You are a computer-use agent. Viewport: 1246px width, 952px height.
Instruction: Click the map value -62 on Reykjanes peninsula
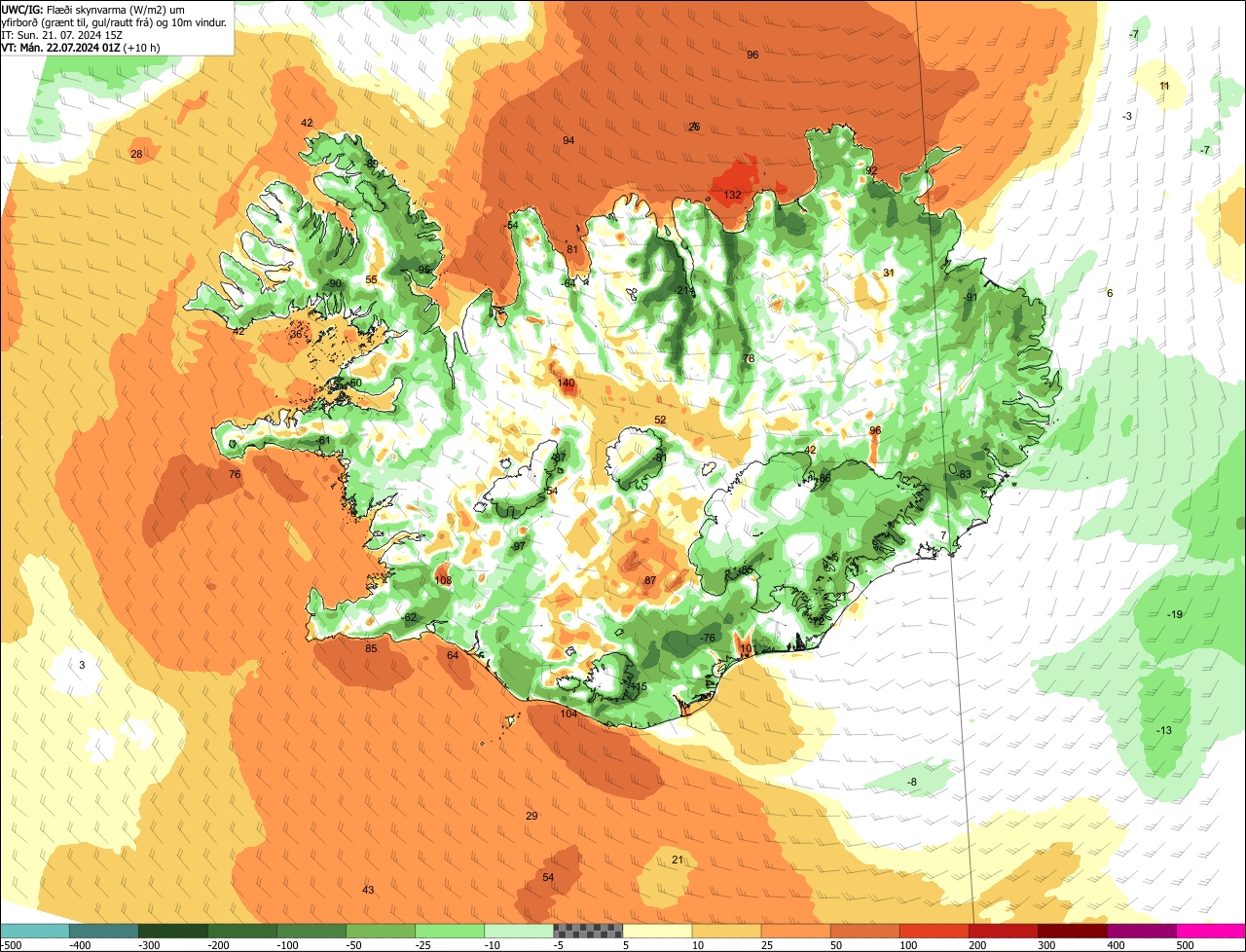pyautogui.click(x=409, y=617)
